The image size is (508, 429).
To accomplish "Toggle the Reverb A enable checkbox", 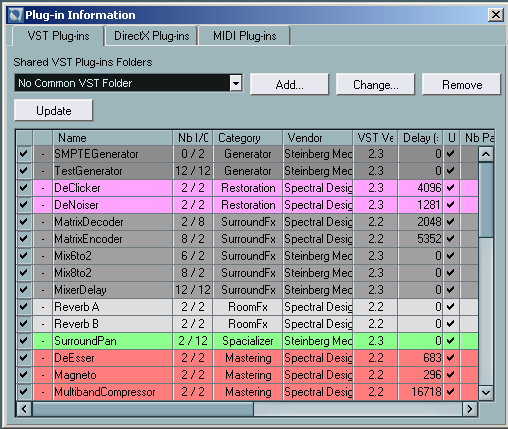I will [x=24, y=307].
